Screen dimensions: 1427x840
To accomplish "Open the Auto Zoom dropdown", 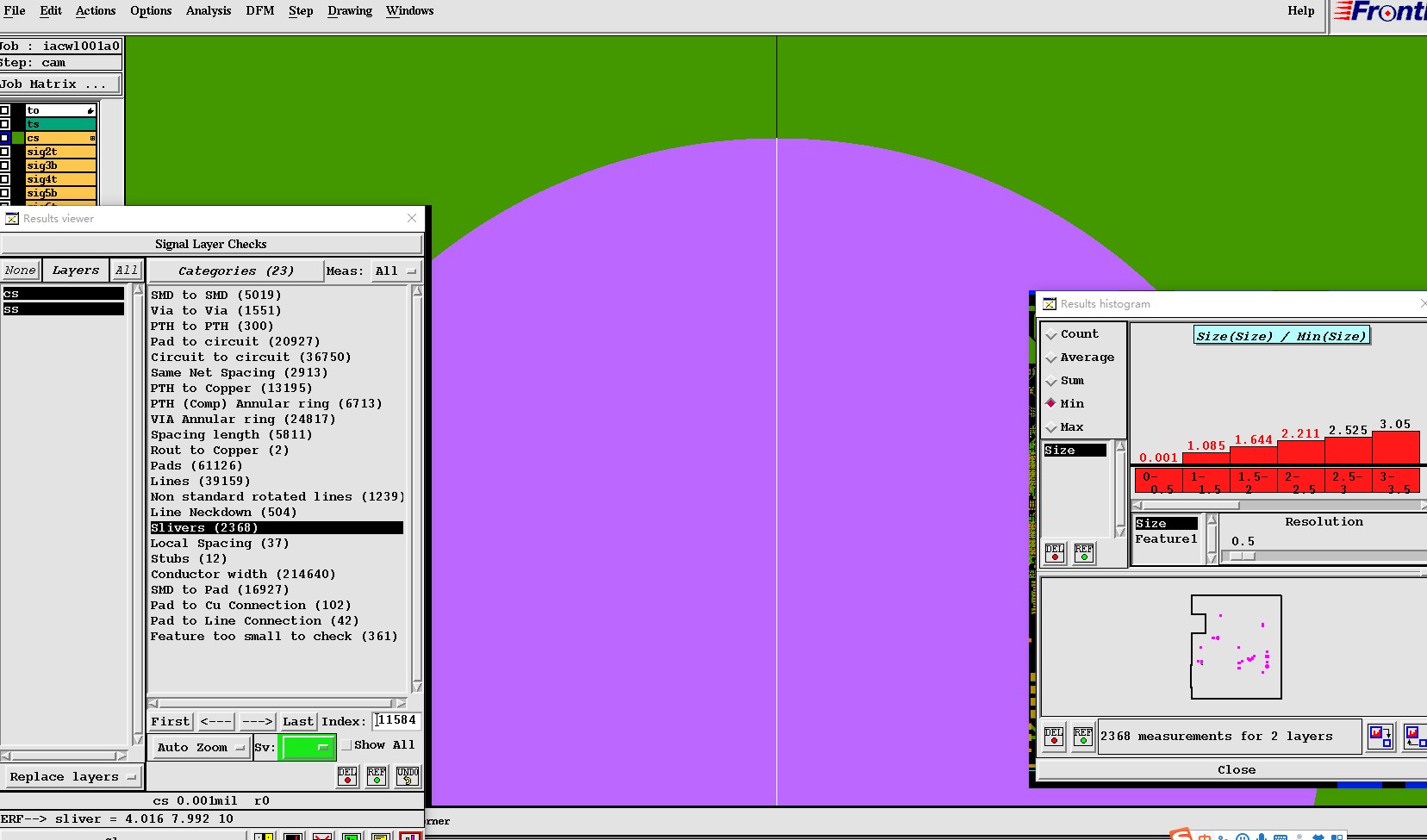I will pyautogui.click(x=201, y=748).
